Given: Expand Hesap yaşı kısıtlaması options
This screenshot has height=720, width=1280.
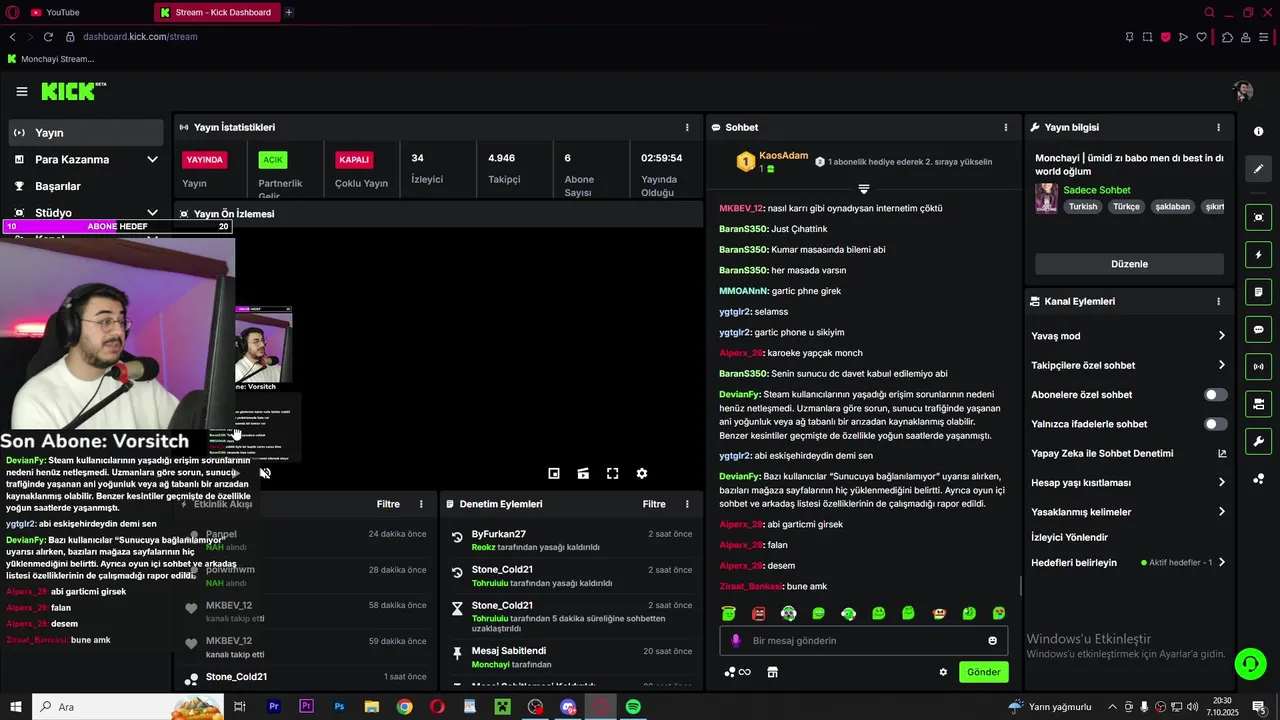Looking at the screenshot, I should [x=1221, y=482].
